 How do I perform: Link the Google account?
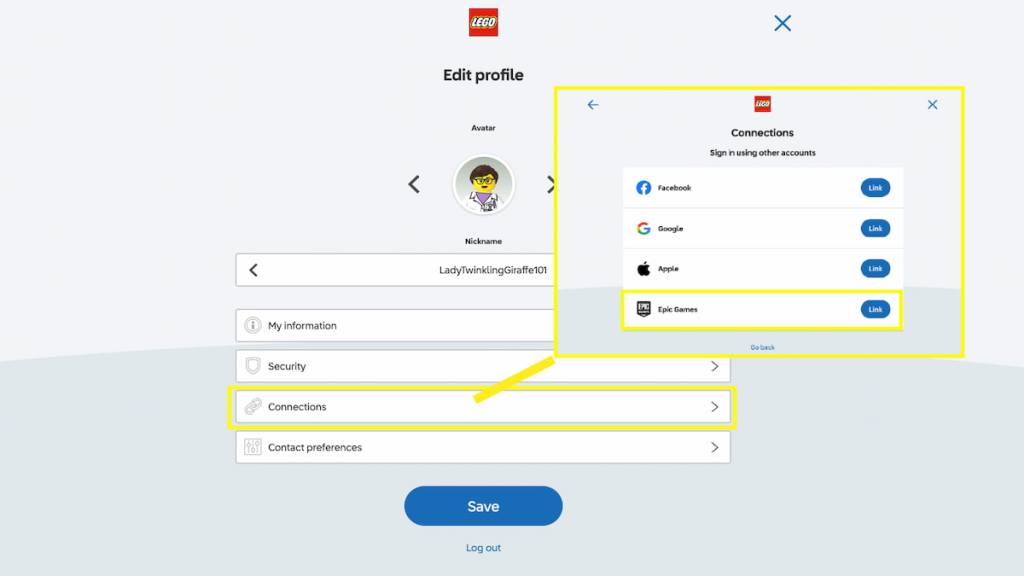pyautogui.click(x=875, y=229)
